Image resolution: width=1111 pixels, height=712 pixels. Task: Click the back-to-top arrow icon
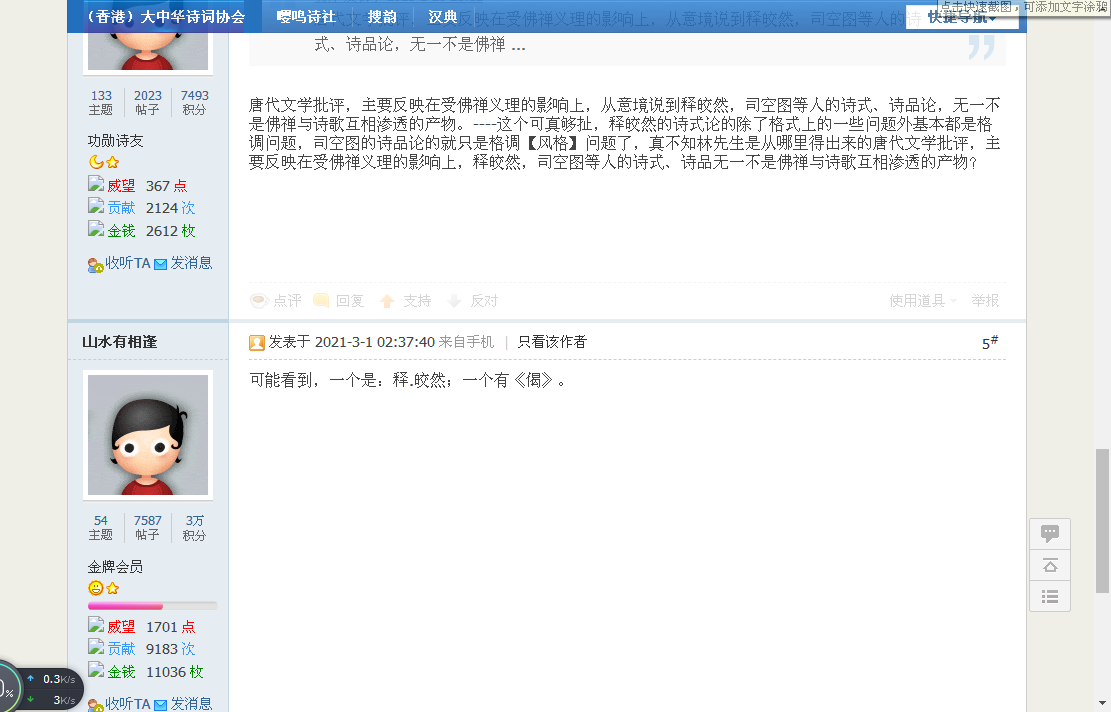pyautogui.click(x=1050, y=565)
